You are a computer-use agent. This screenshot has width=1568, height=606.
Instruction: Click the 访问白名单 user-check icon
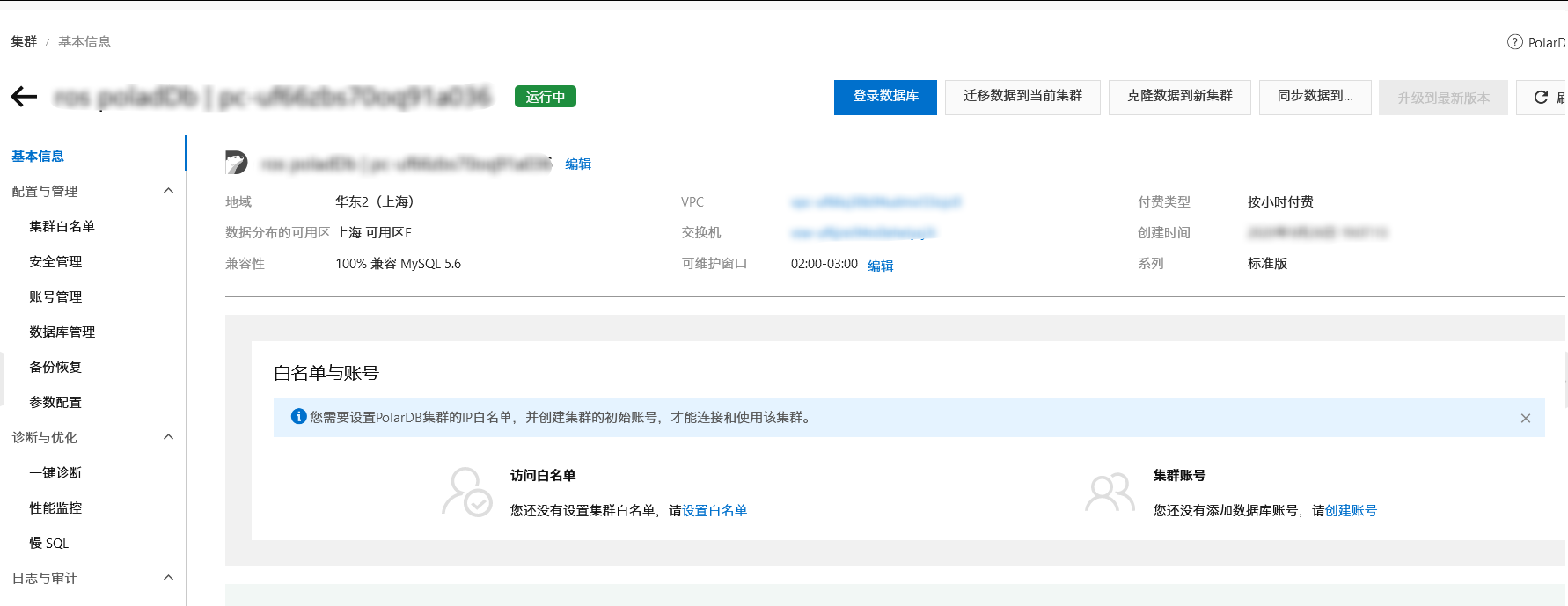click(x=466, y=492)
